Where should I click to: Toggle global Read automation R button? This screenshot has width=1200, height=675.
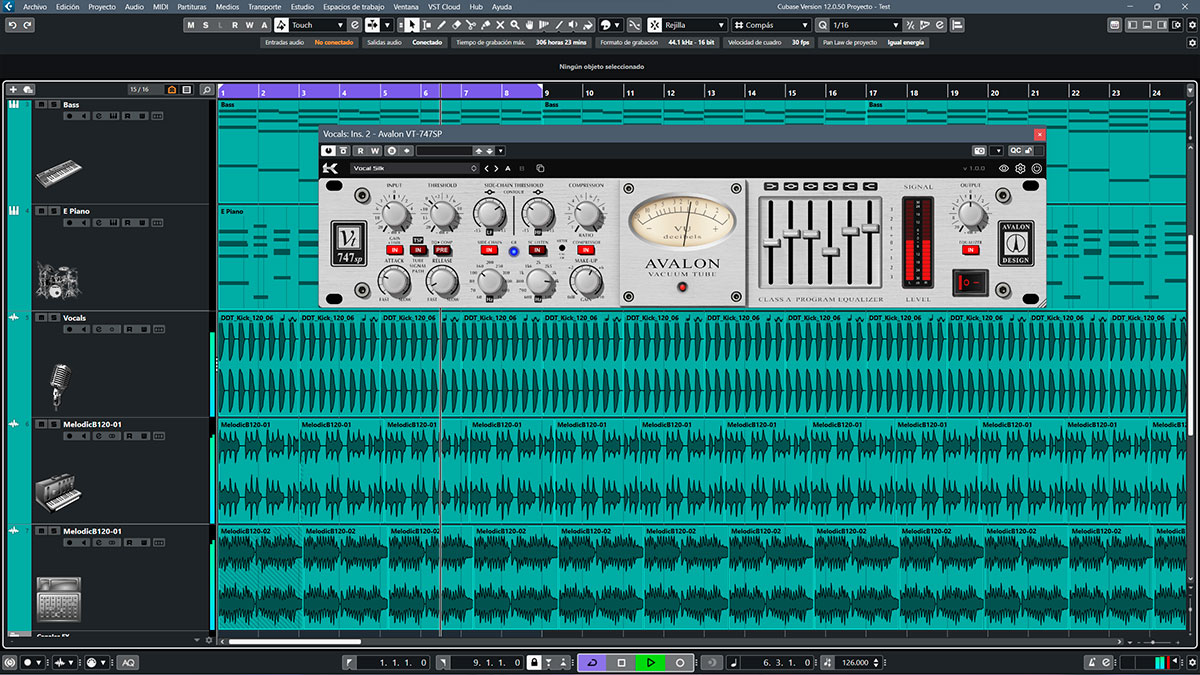(235, 24)
